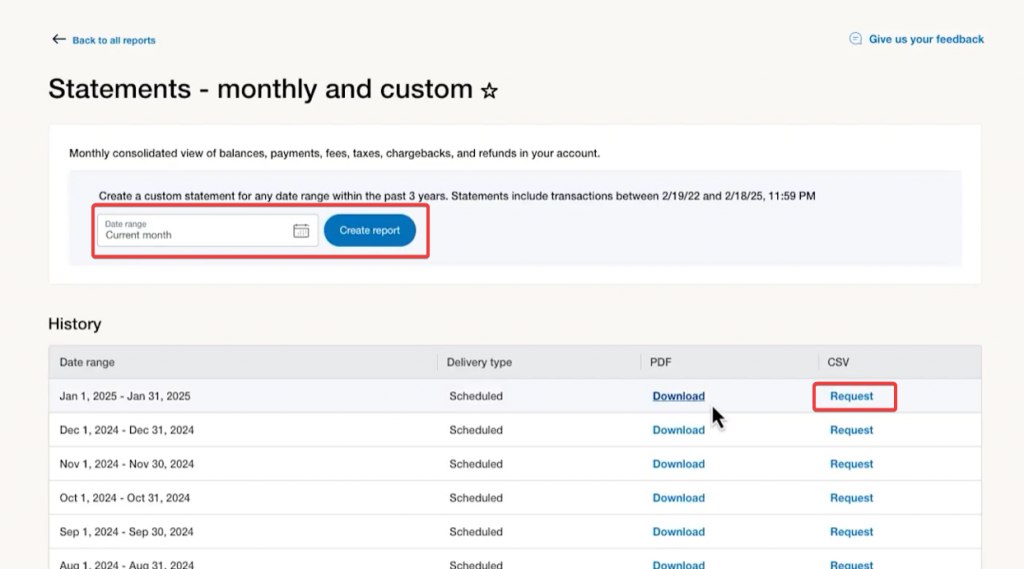
Task: Select the Delivery type column header
Action: click(x=479, y=362)
